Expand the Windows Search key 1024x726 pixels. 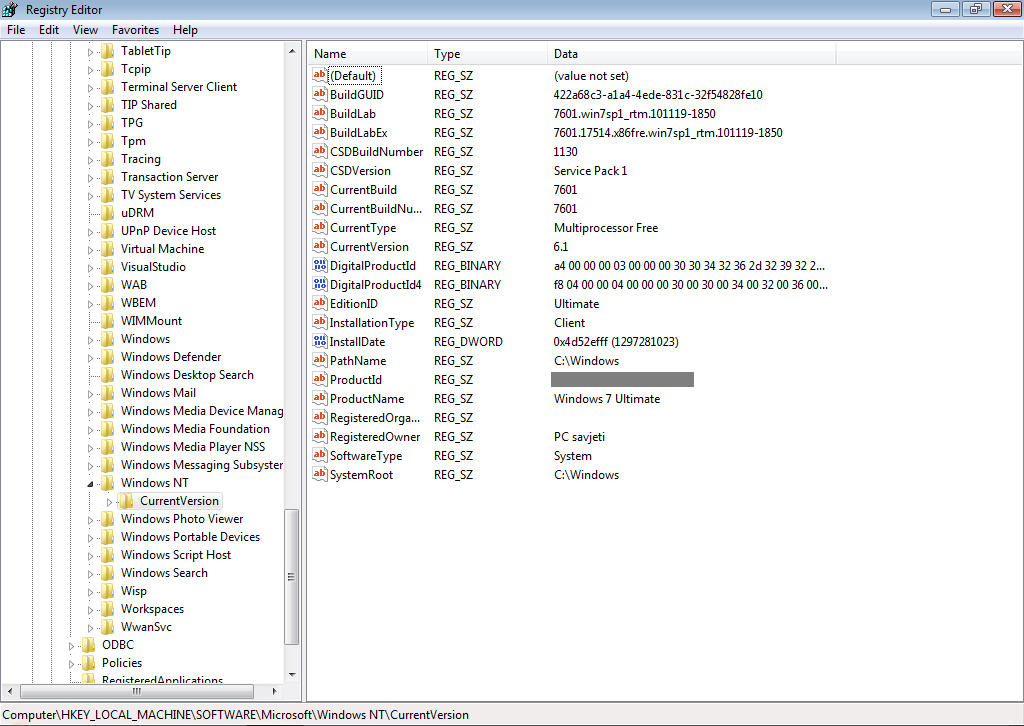click(90, 574)
